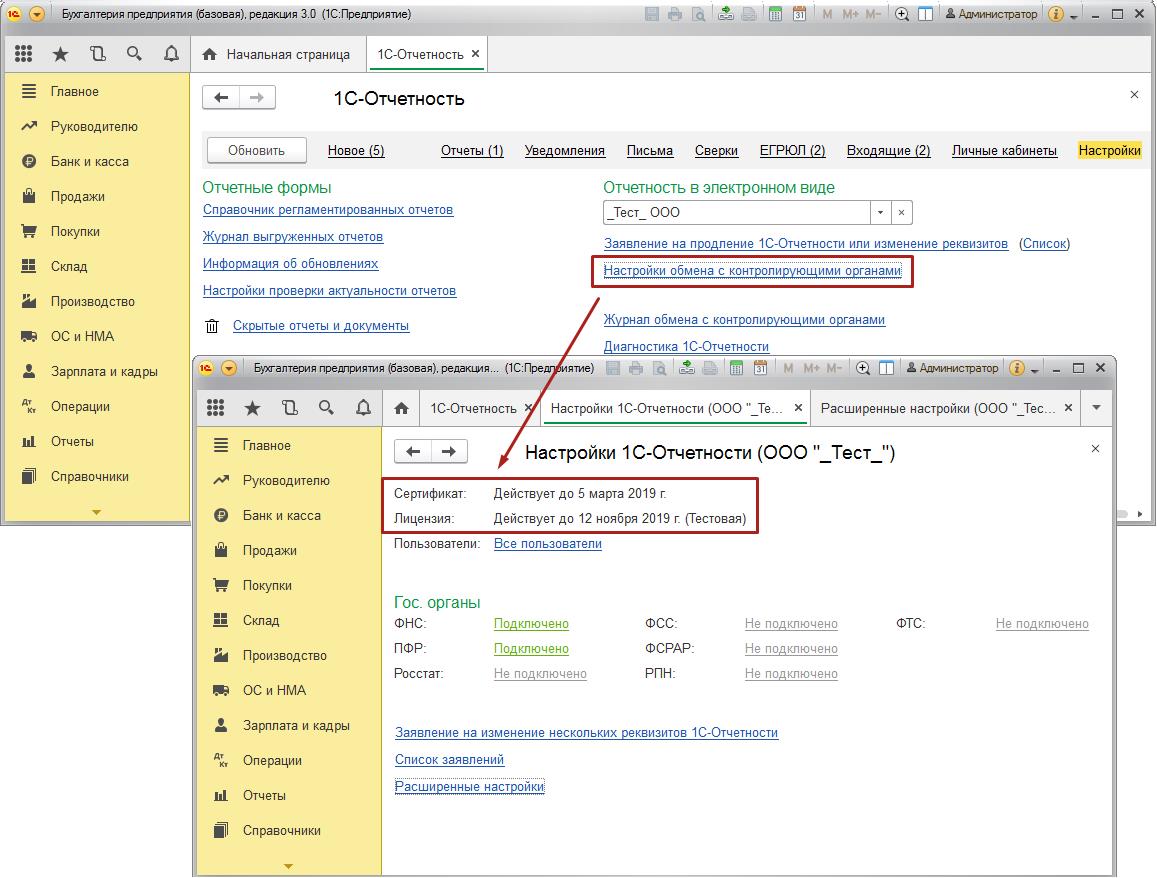Open info dropdown arrow in back window title bar
The image size is (1157, 878).
coord(1074,16)
